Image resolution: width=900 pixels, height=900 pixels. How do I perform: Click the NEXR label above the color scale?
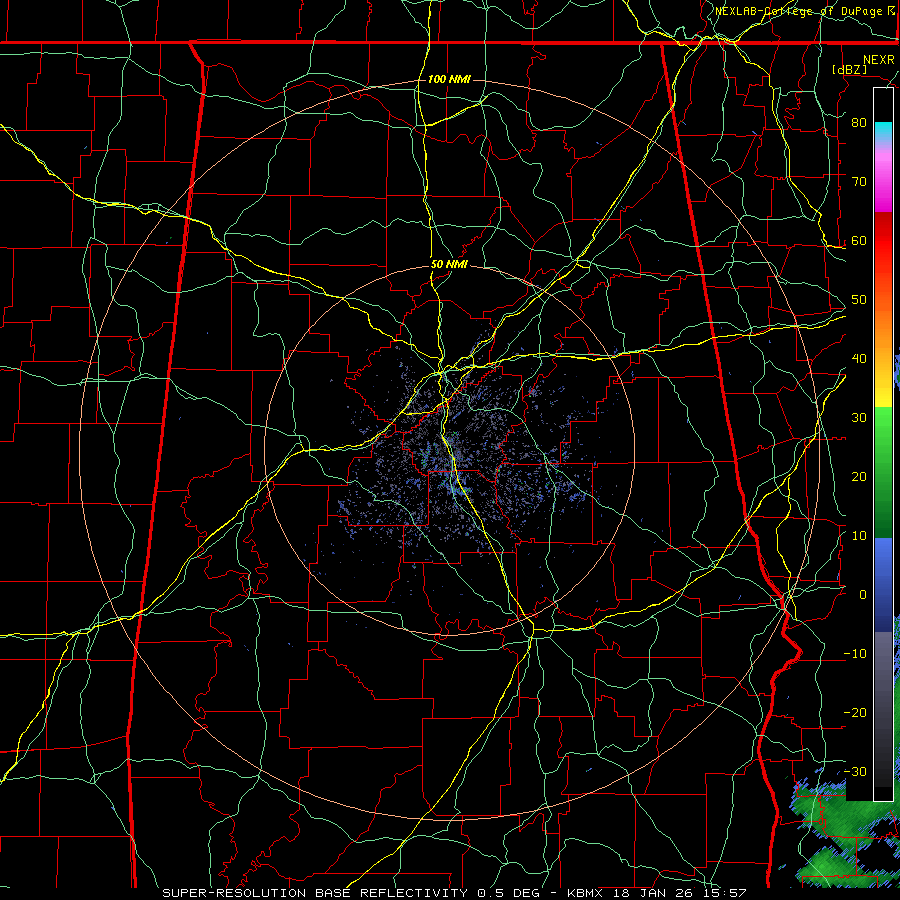pyautogui.click(x=878, y=60)
